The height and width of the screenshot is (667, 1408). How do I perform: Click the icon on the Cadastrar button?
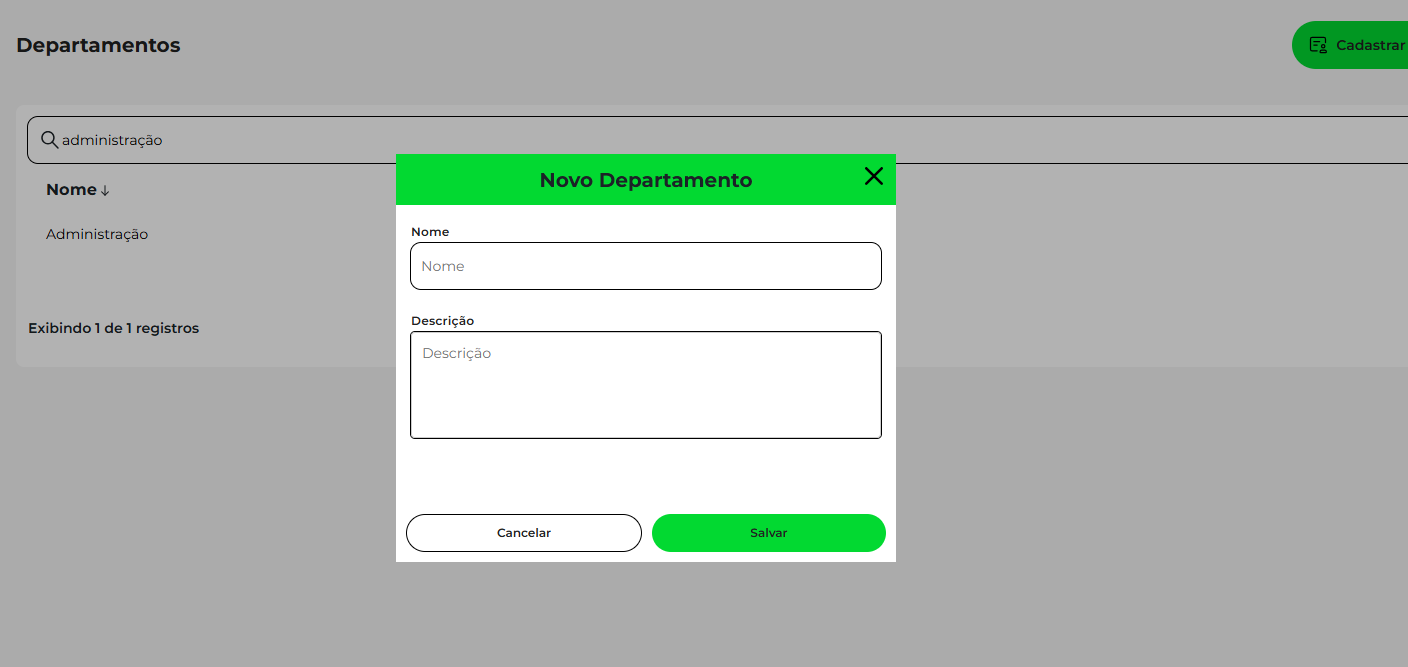point(1318,45)
